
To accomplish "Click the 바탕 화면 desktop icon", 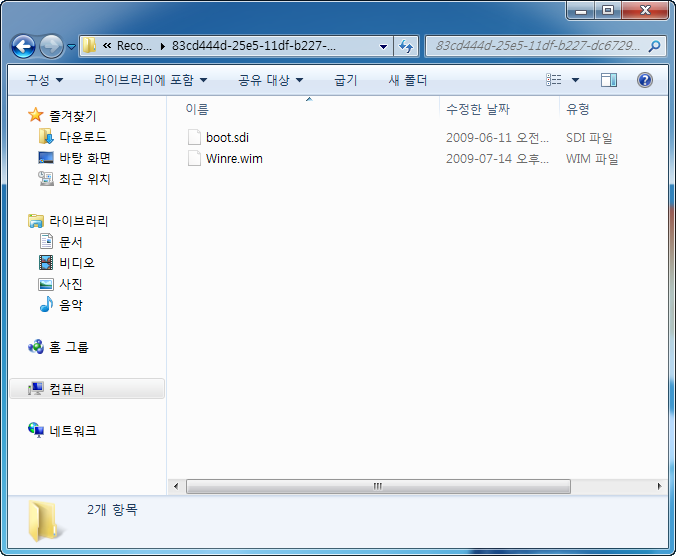I will click(46, 158).
